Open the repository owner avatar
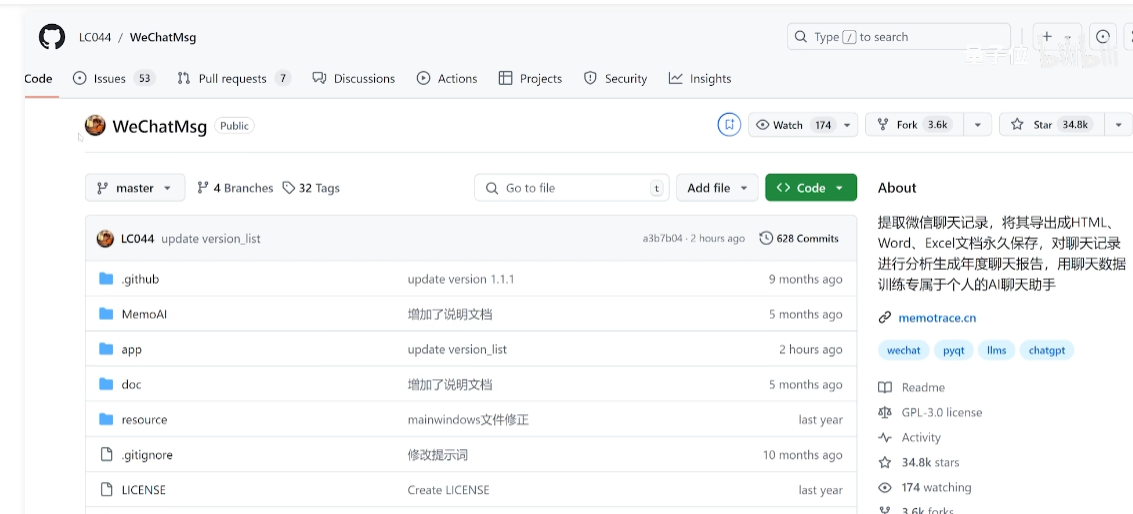 tap(95, 125)
